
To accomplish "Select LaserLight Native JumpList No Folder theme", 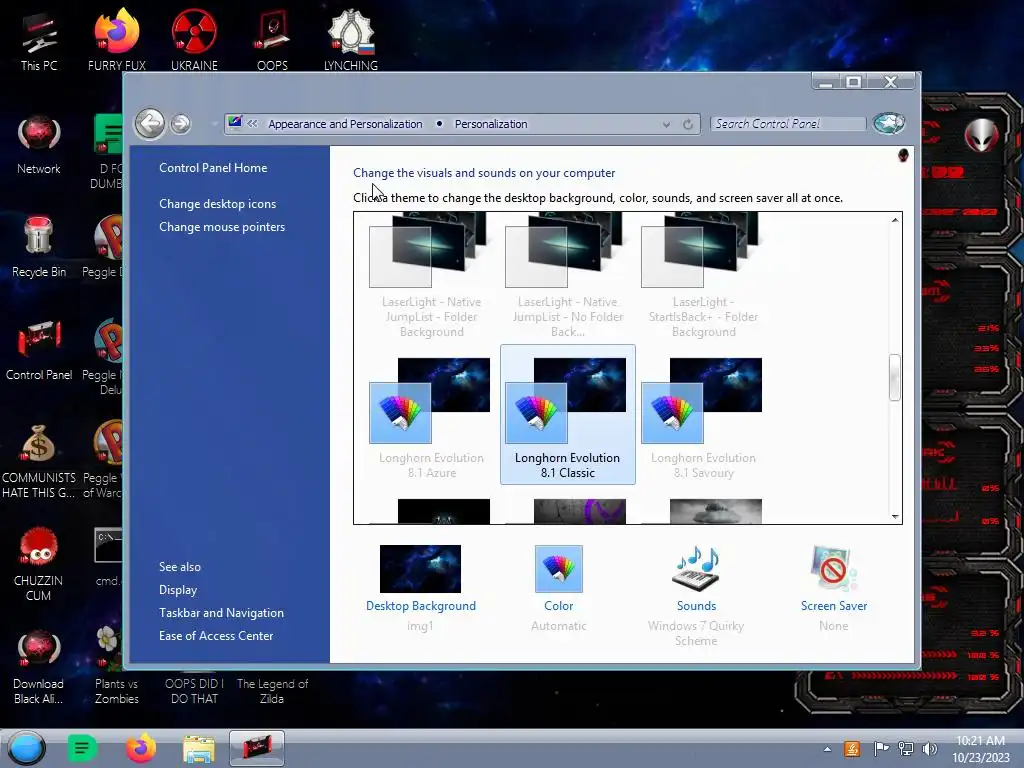I will pyautogui.click(x=568, y=276).
